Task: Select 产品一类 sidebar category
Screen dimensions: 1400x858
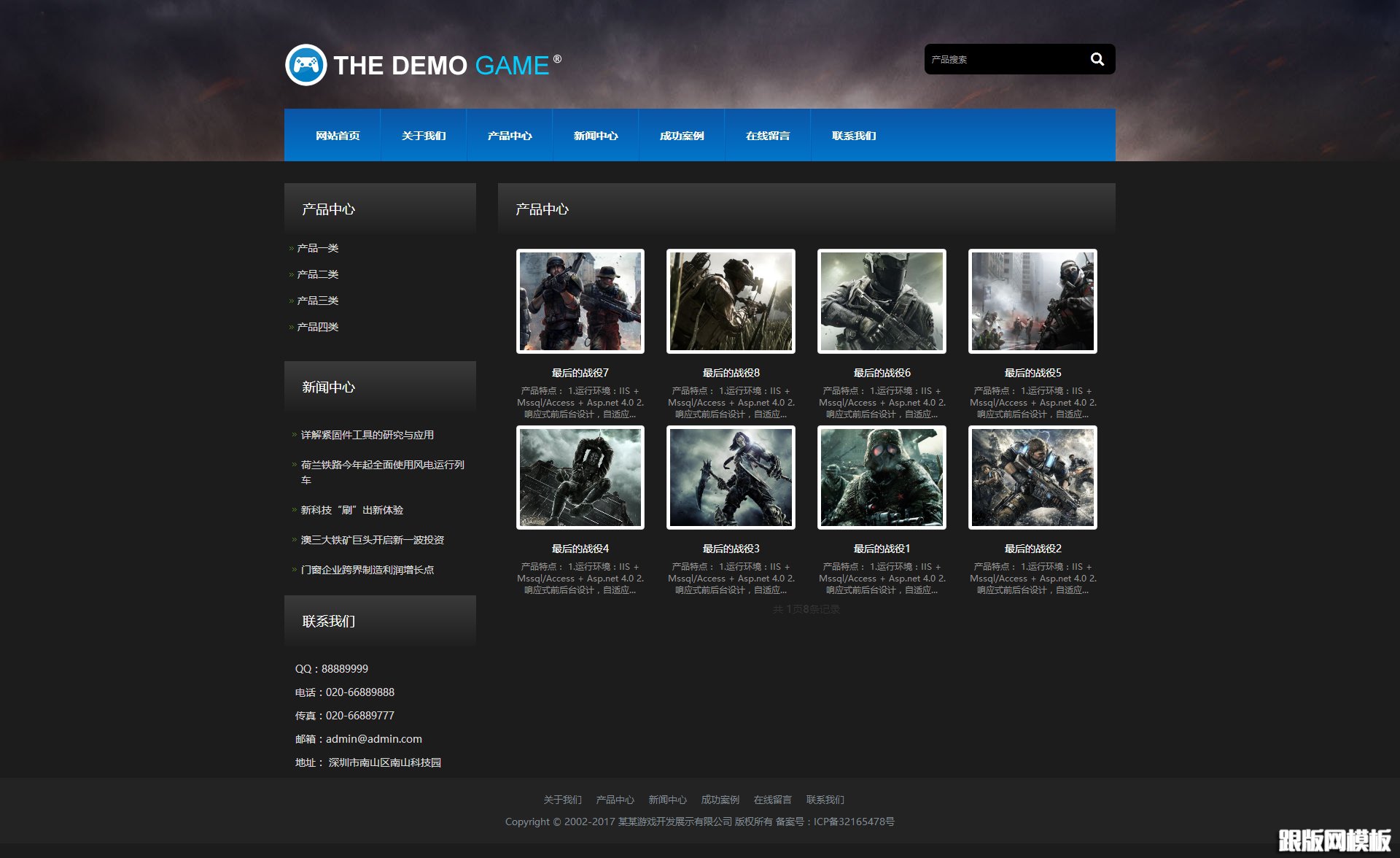Action: pyautogui.click(x=317, y=248)
